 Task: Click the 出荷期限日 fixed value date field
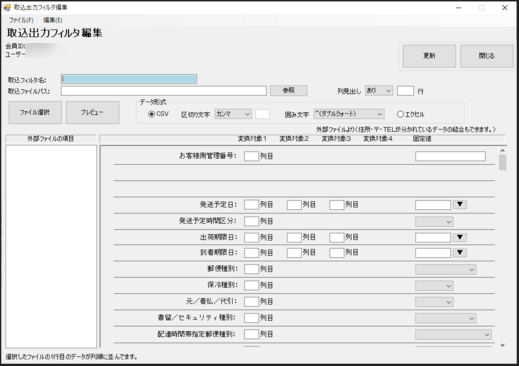433,237
